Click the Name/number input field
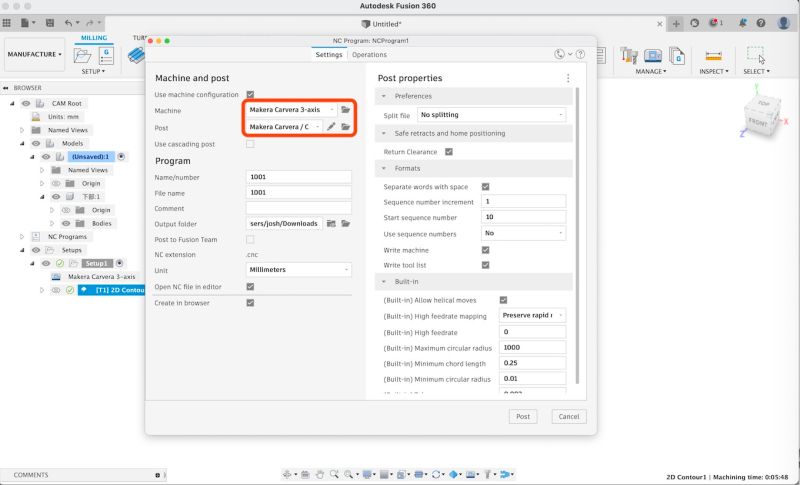The height and width of the screenshot is (485, 800). coord(298,177)
